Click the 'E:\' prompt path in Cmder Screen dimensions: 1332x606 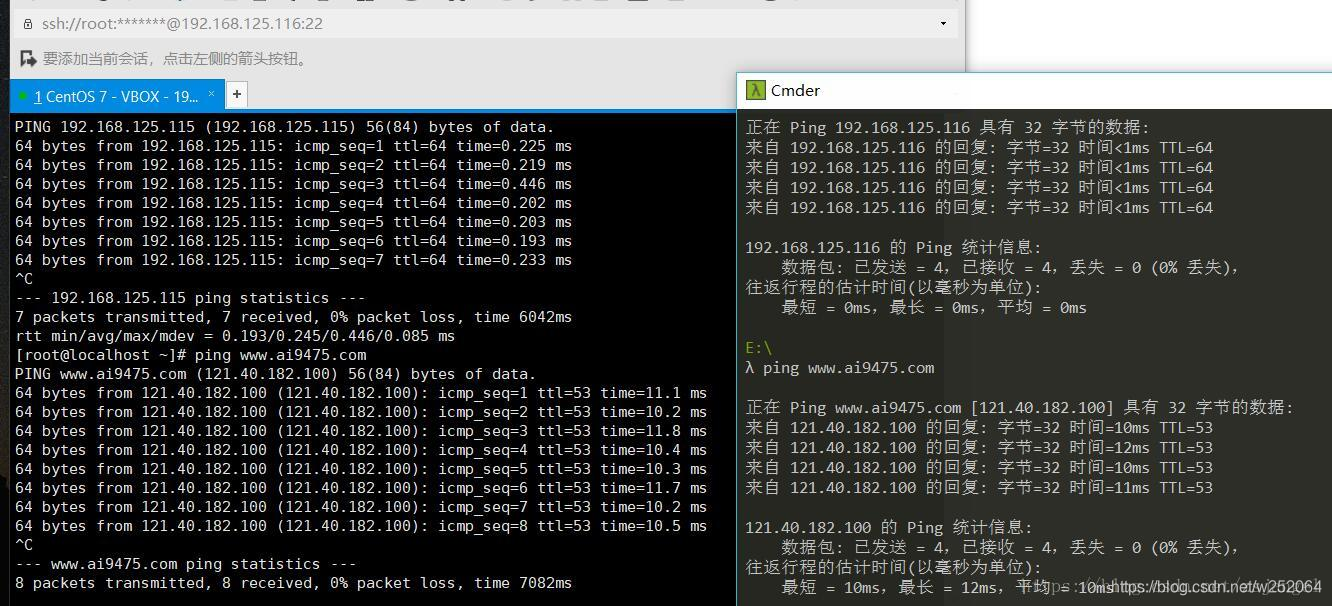[759, 348]
